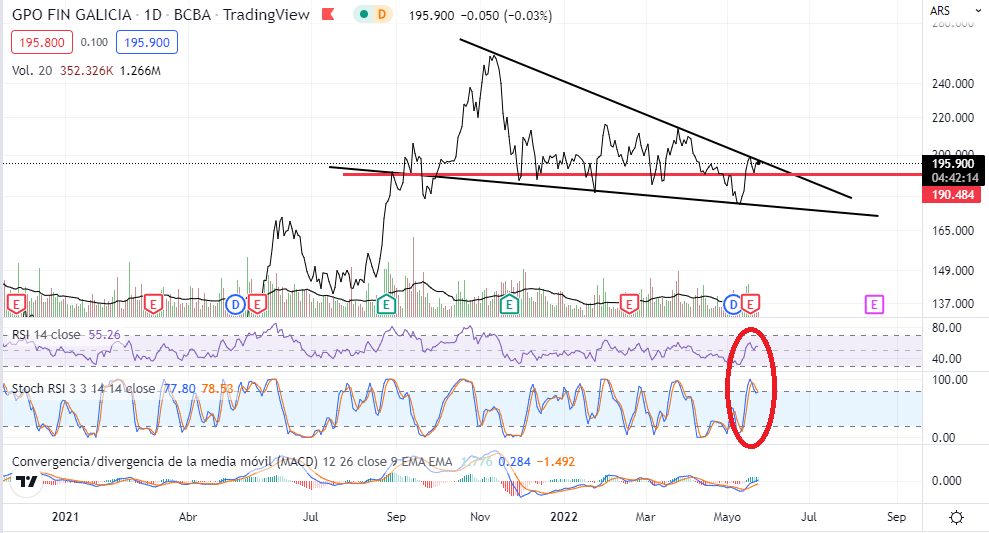The image size is (989, 533).
Task: Open the red E earnings marker at chart's left edge
Action: point(15,305)
